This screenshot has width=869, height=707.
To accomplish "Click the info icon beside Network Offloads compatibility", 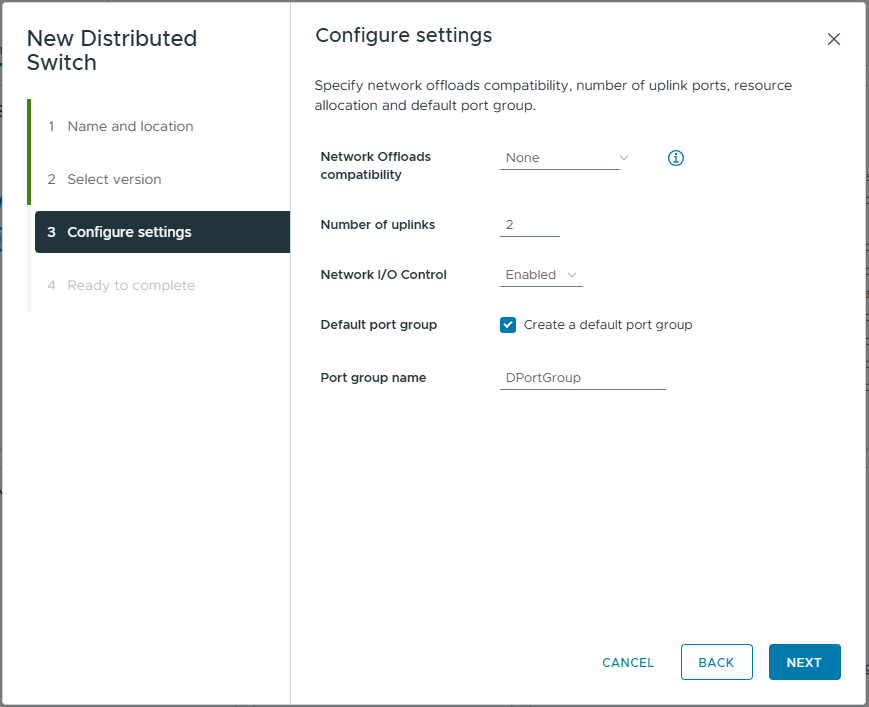I will point(676,158).
